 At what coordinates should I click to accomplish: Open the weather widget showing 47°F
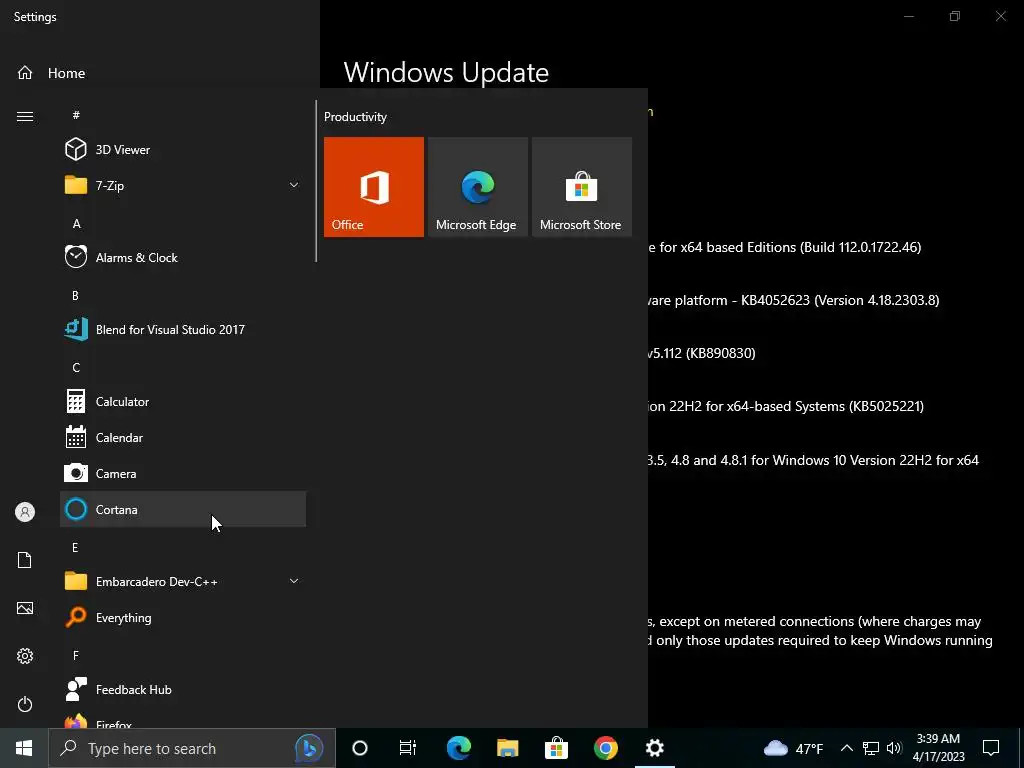click(x=793, y=748)
